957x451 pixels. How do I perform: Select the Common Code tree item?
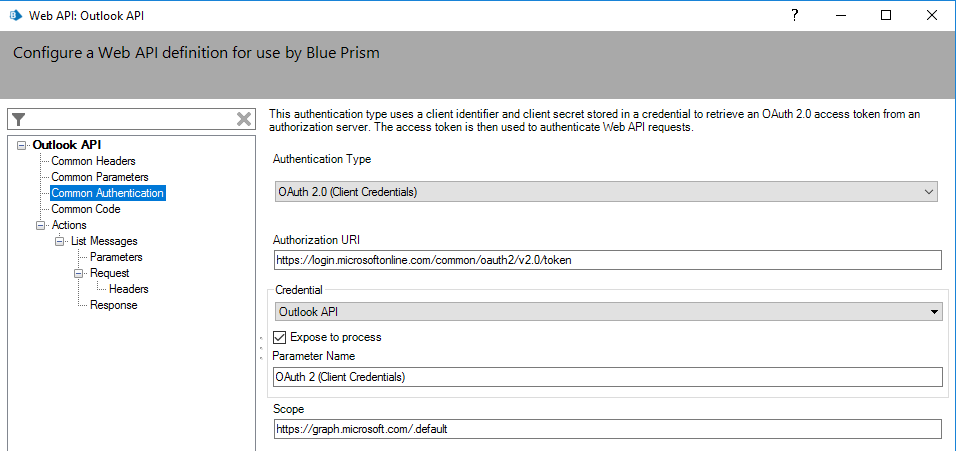click(86, 209)
